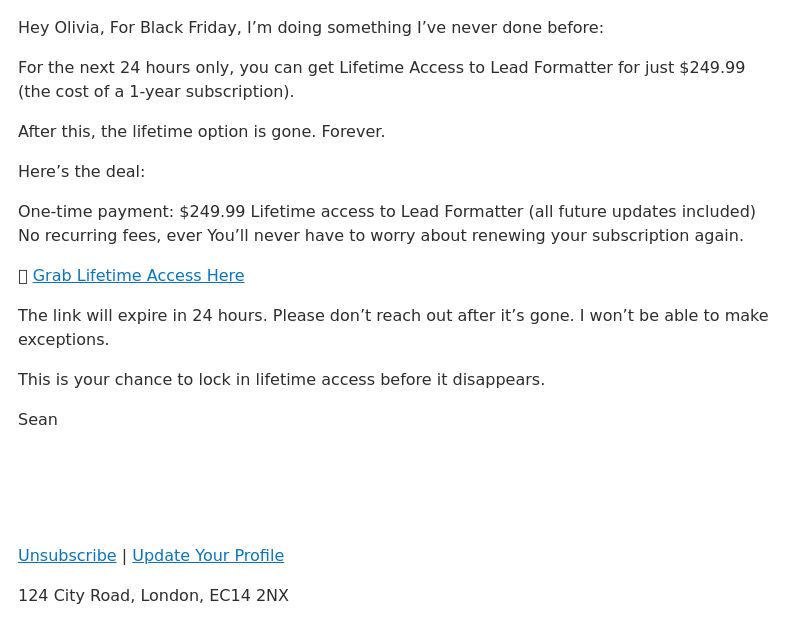
Task: Click the pipe separator between footer links
Action: (x=124, y=556)
